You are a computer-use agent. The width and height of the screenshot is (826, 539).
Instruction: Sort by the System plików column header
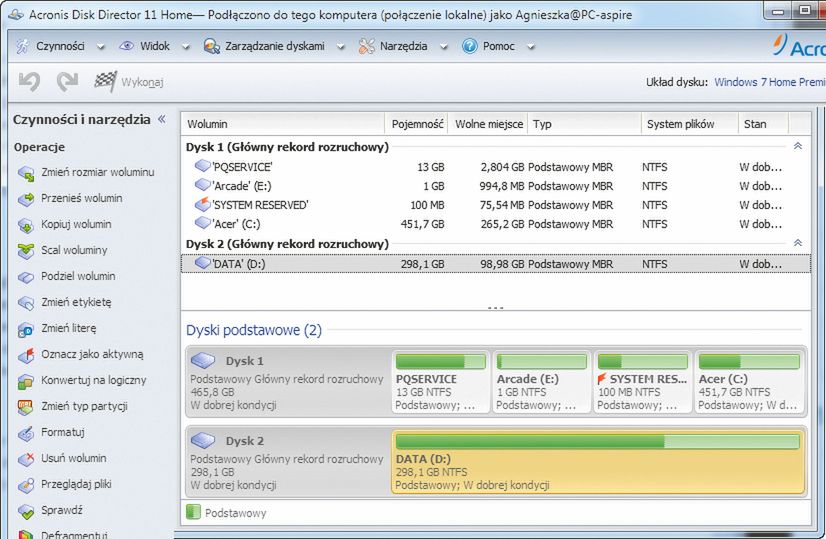690,124
